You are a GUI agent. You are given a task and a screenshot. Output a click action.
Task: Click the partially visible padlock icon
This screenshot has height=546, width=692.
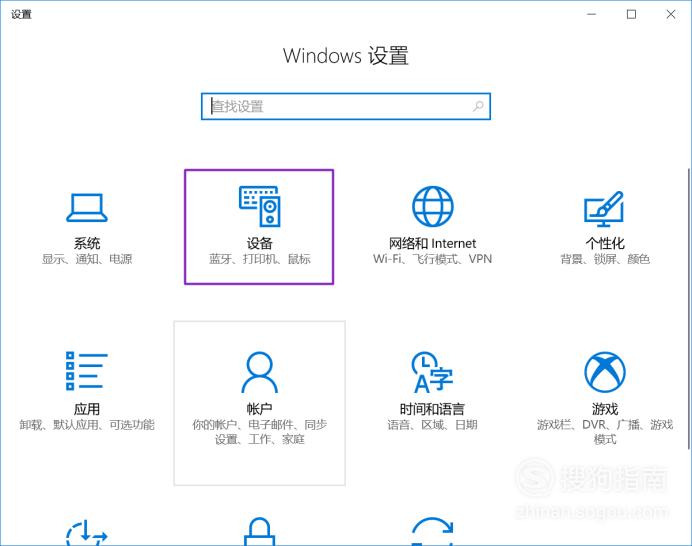pyautogui.click(x=260, y=531)
